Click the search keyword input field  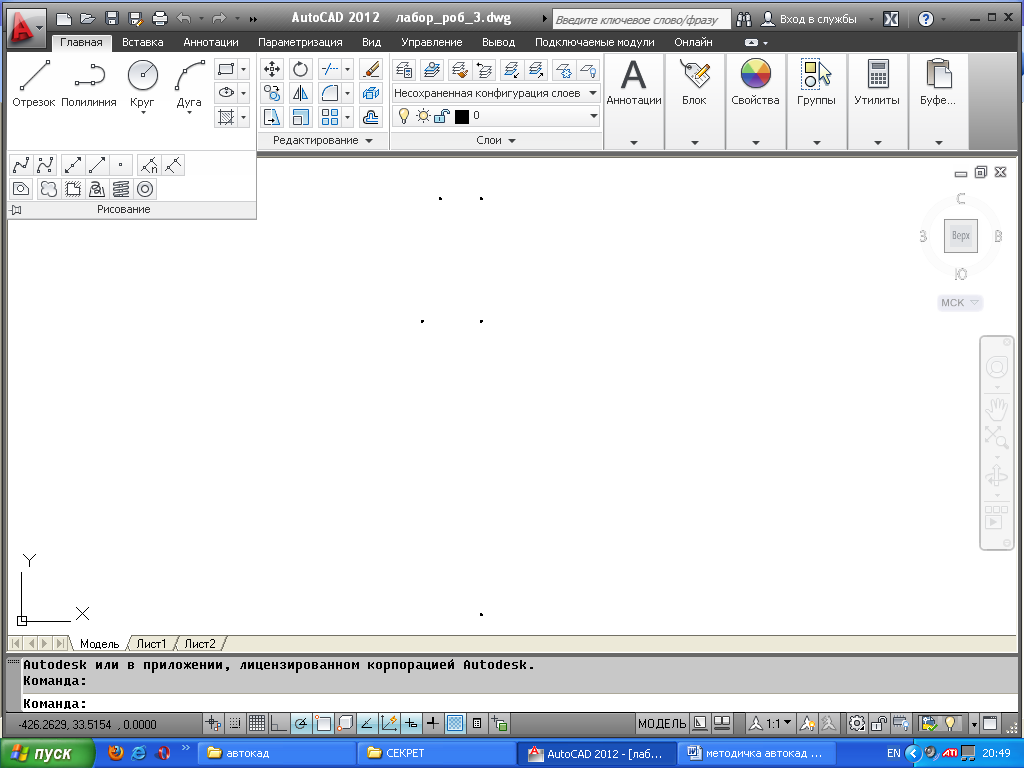tap(641, 19)
